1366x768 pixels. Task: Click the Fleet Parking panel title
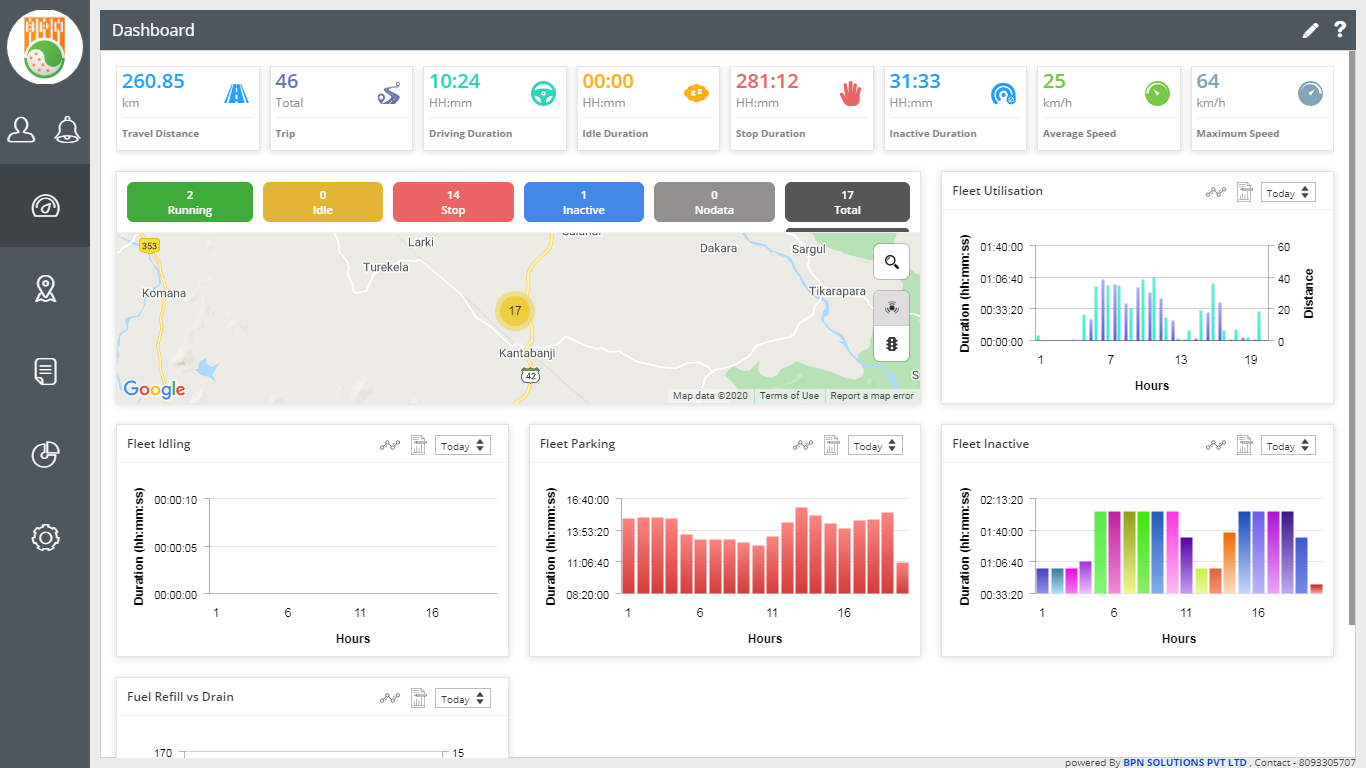point(577,444)
